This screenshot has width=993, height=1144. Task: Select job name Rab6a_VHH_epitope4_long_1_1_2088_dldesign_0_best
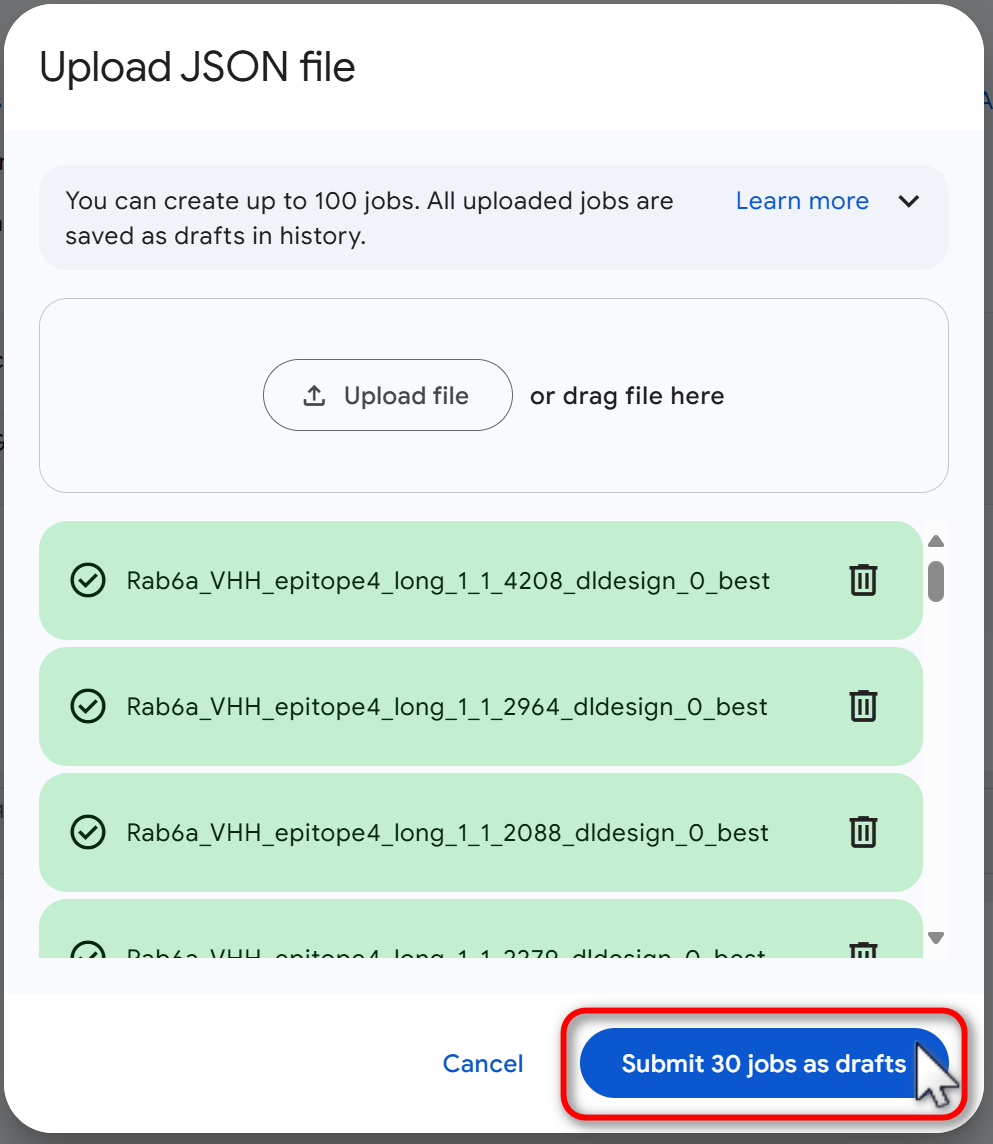[447, 832]
